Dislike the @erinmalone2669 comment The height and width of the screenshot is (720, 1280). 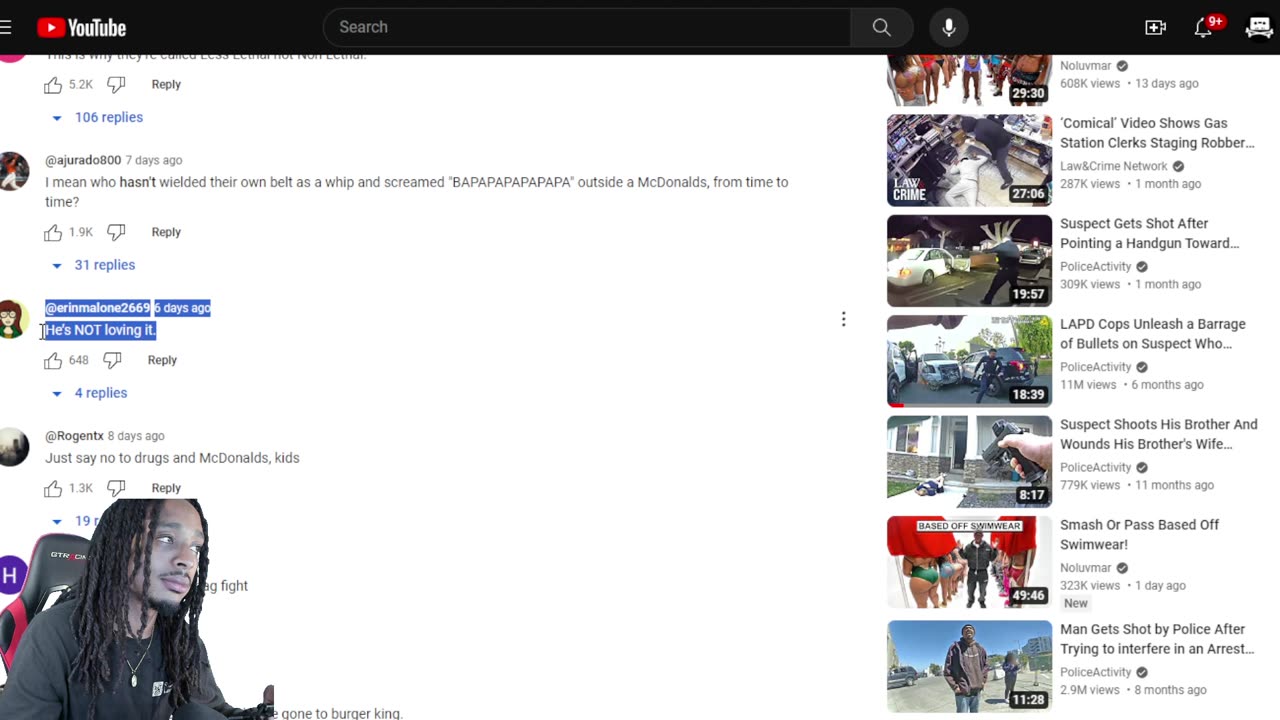[x=112, y=360]
